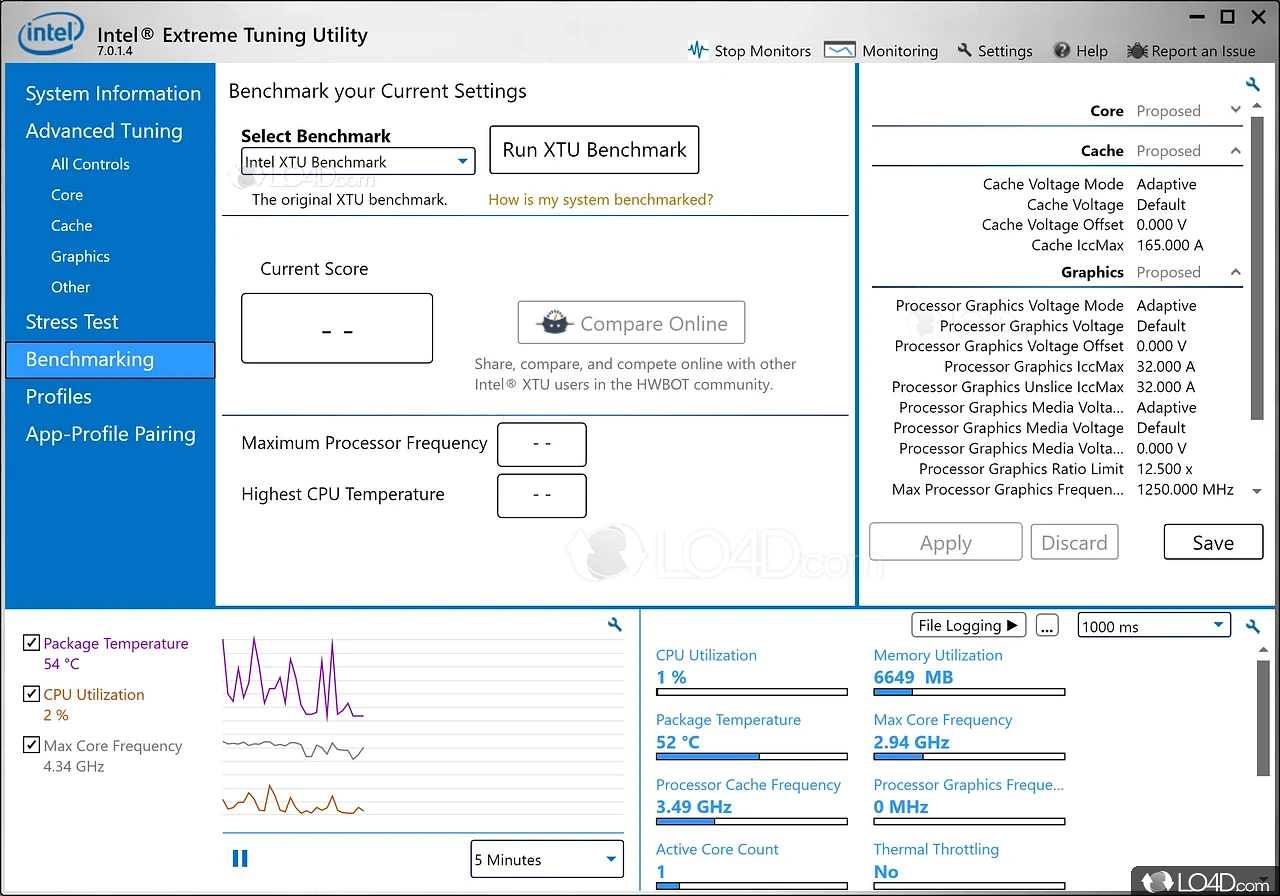
Task: Click the Monitoring graph icon
Action: point(839,50)
